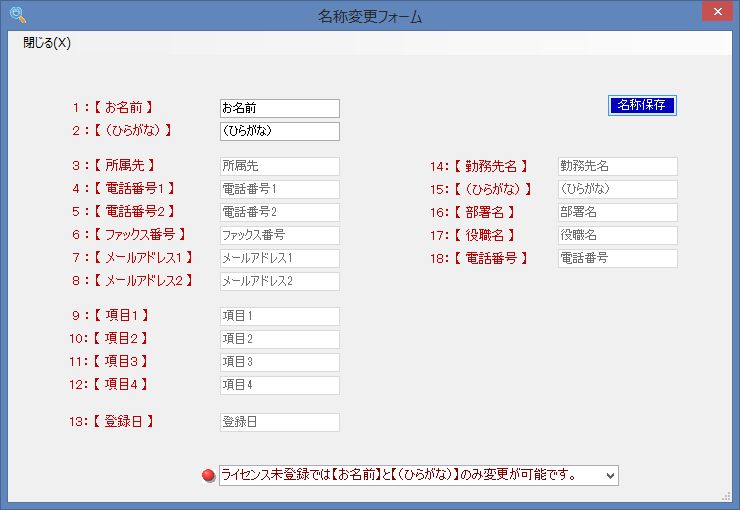Screen dimensions: 740x510
Task: Focus the 勤務先名 input box
Action: click(x=617, y=166)
